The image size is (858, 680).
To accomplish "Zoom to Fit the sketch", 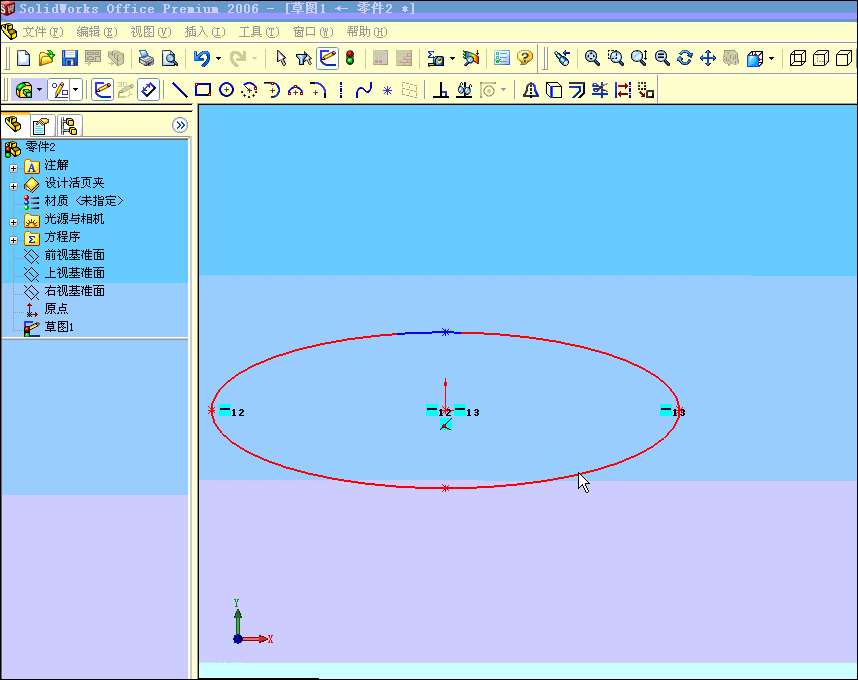I will point(592,58).
